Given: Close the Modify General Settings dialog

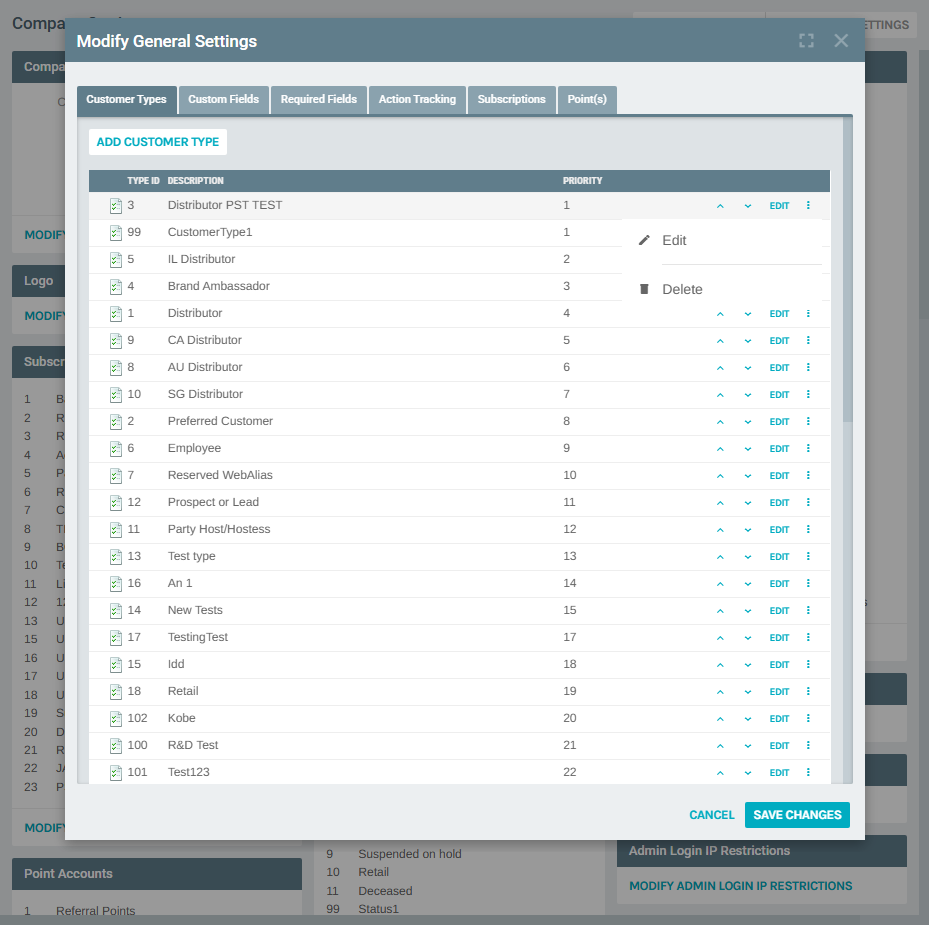Looking at the screenshot, I should click(841, 41).
